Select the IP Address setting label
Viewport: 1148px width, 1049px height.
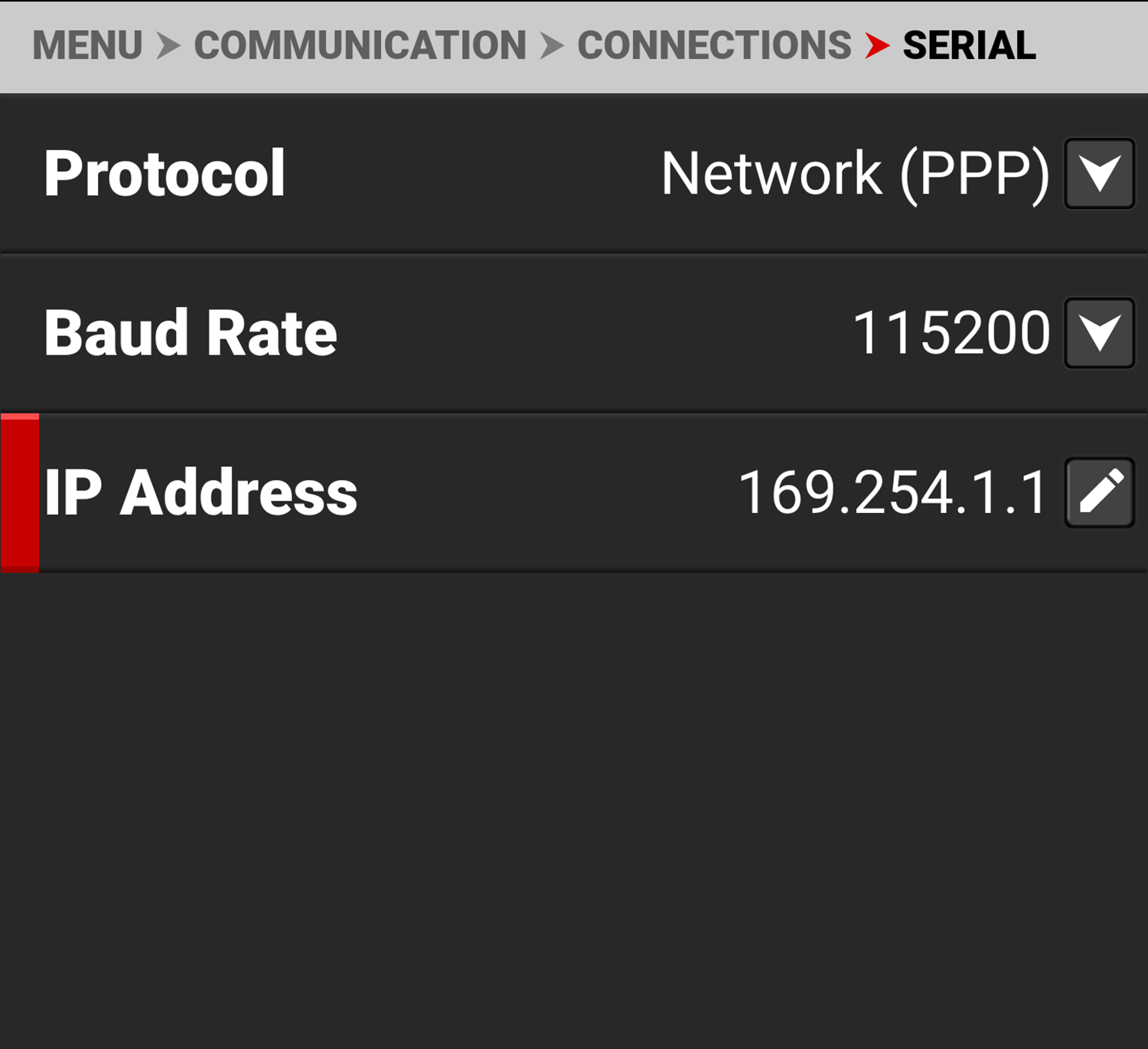pos(201,492)
